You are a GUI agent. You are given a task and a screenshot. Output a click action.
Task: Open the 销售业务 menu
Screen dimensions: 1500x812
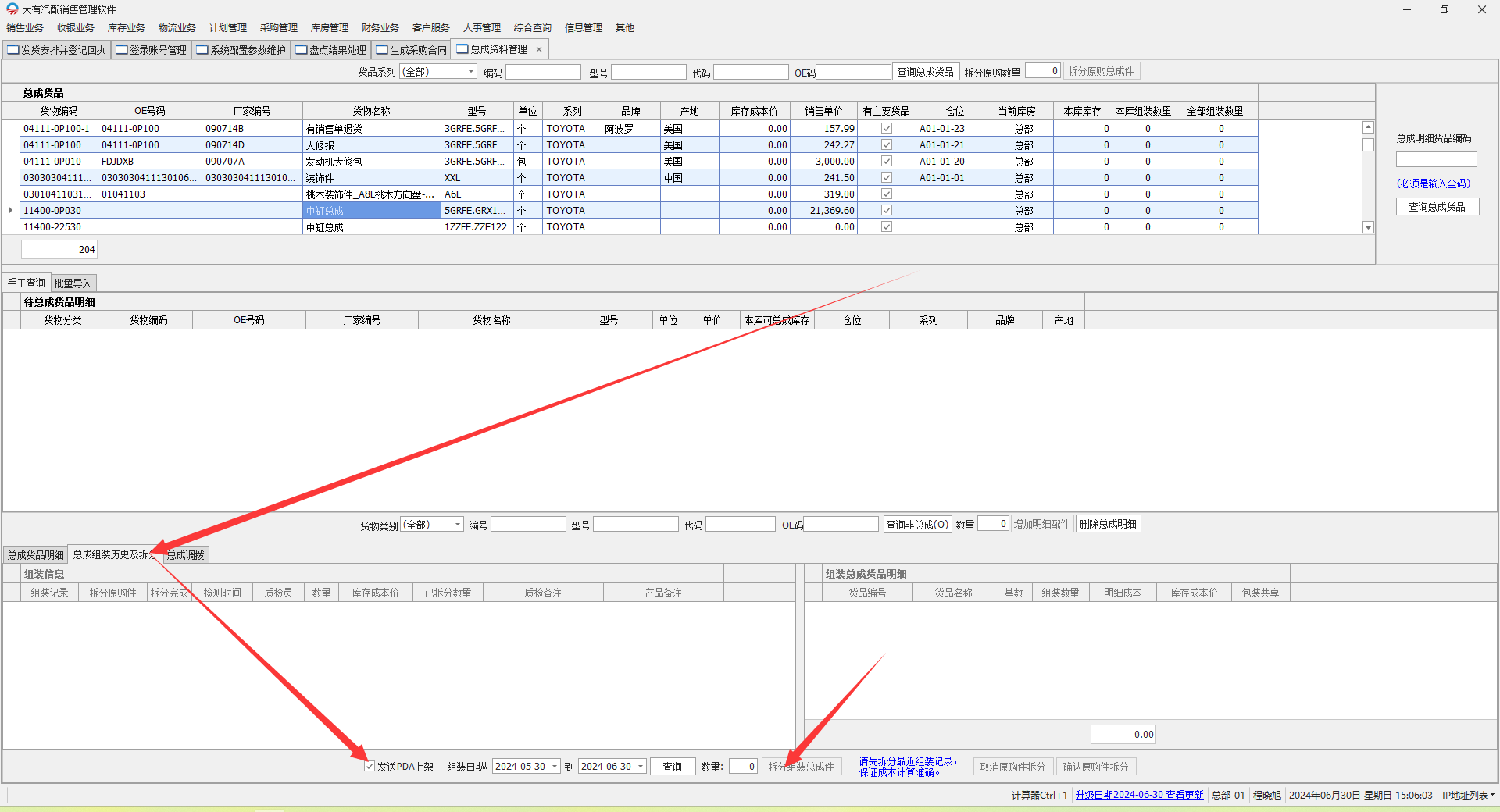25,28
